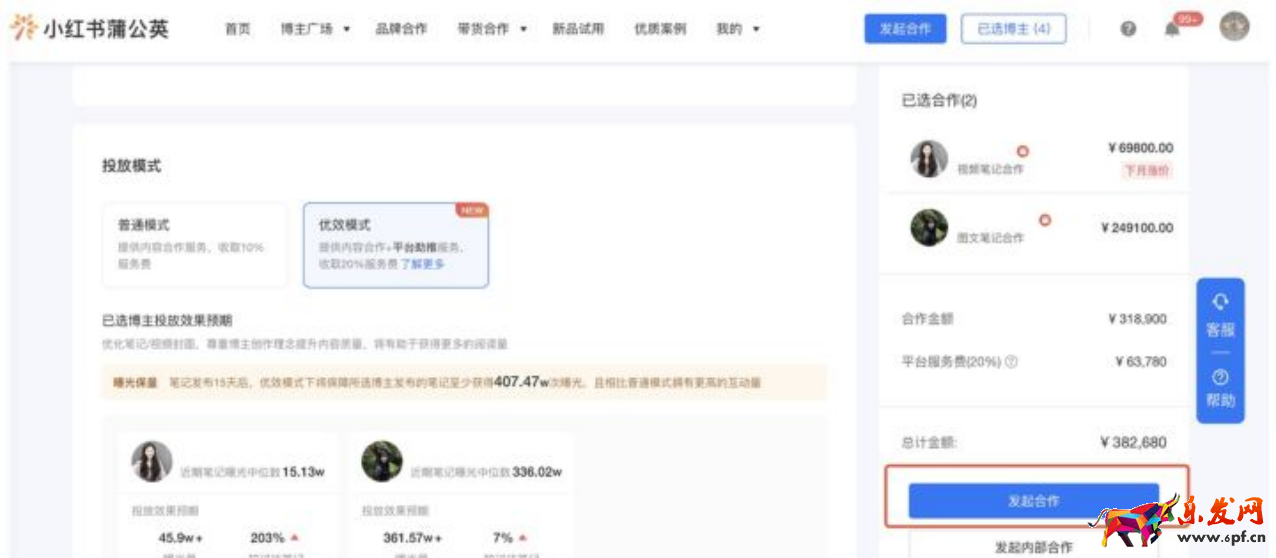Click the 投放模式 heading
This screenshot has height=558, width=1276.
pyautogui.click(x=131, y=166)
